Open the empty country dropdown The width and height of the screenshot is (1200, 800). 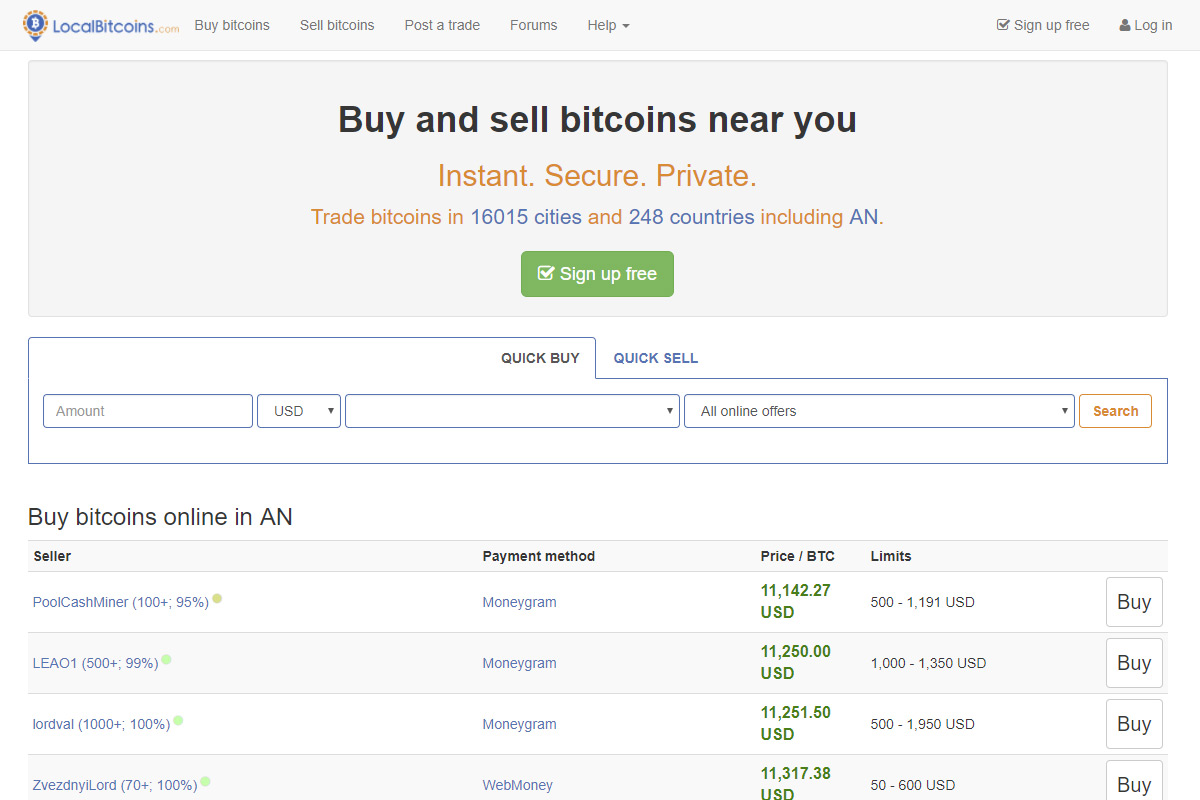pyautogui.click(x=512, y=411)
